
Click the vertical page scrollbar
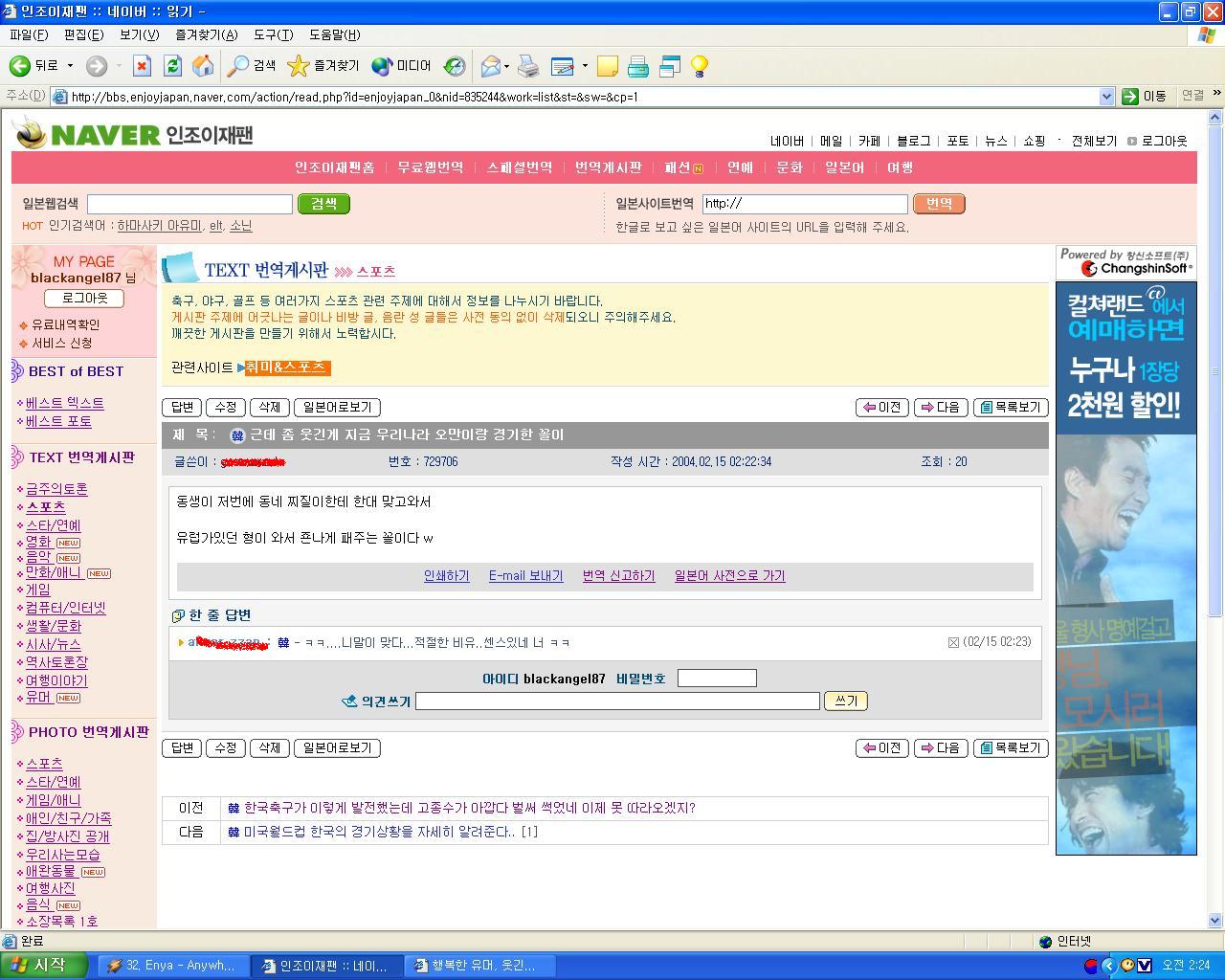pos(1215,517)
